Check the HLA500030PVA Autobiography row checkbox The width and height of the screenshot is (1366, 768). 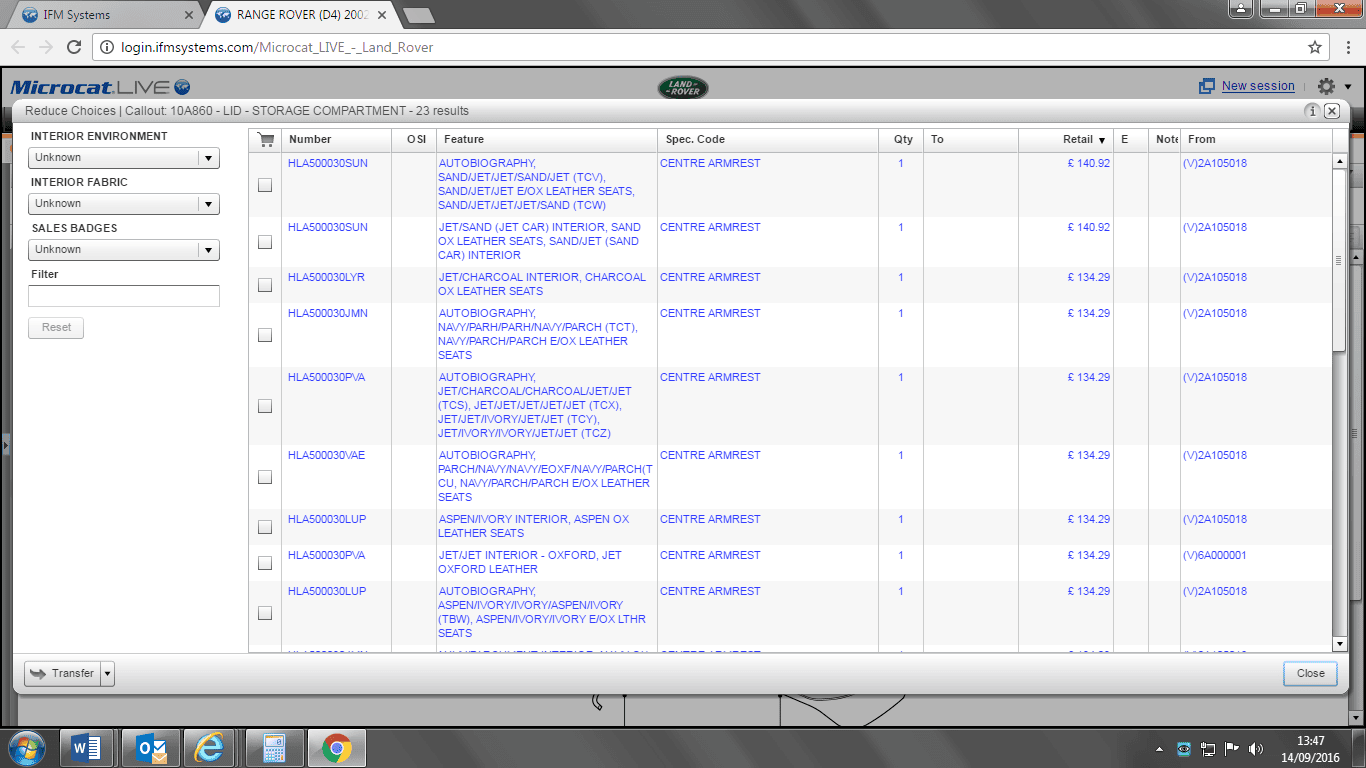[x=265, y=406]
